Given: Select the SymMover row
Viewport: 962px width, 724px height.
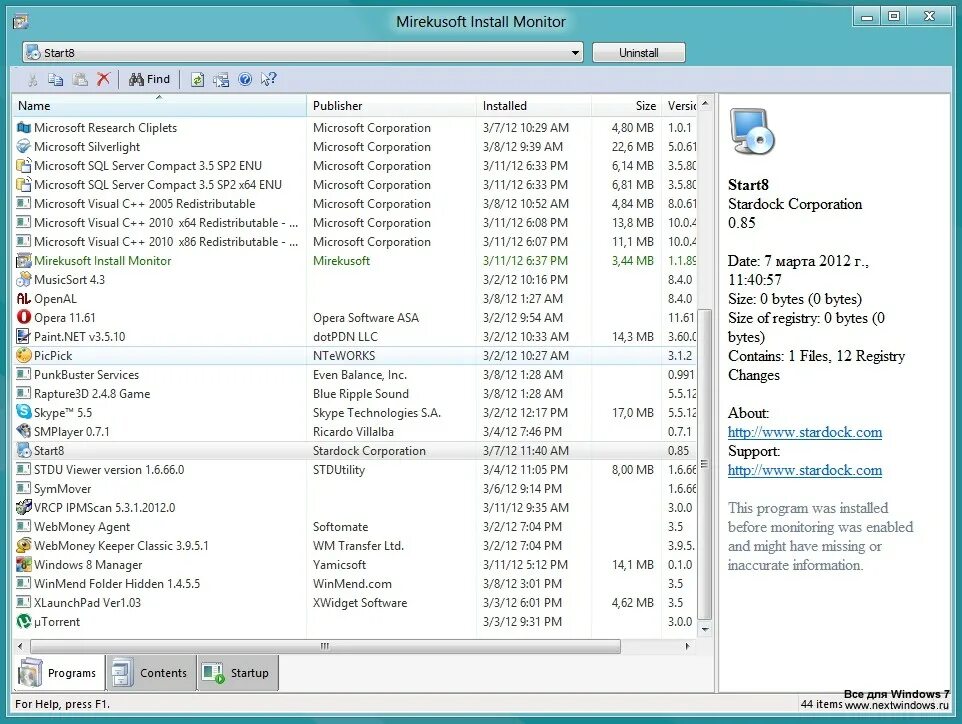Looking at the screenshot, I should [355, 488].
